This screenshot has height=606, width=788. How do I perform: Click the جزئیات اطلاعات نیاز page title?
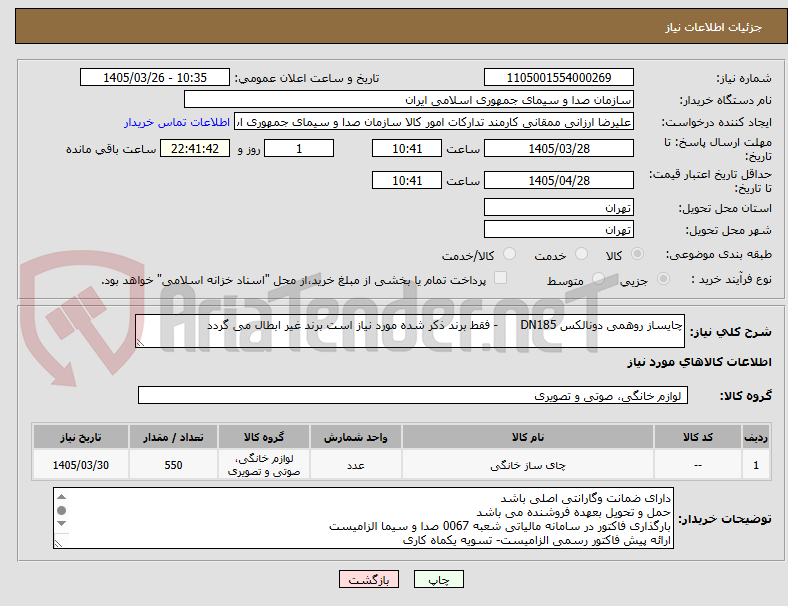click(x=714, y=27)
